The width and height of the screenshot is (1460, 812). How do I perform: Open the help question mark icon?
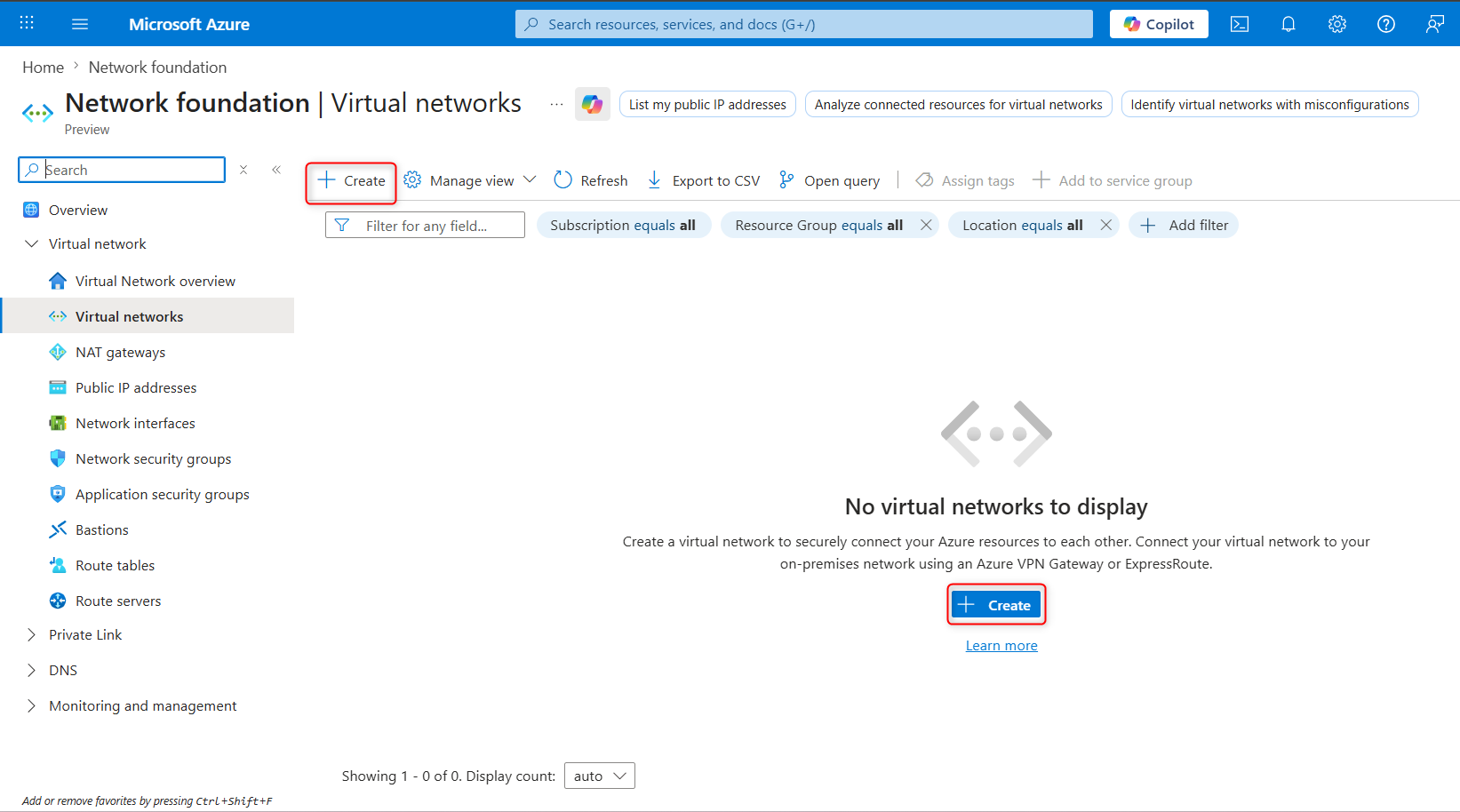point(1386,24)
